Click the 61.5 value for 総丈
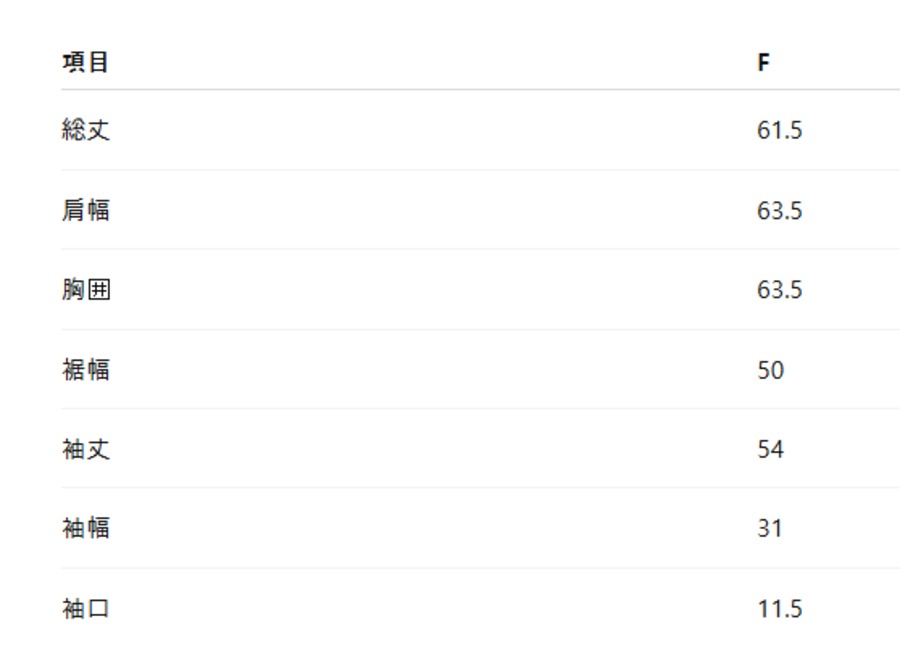This screenshot has height=656, width=900. click(780, 131)
